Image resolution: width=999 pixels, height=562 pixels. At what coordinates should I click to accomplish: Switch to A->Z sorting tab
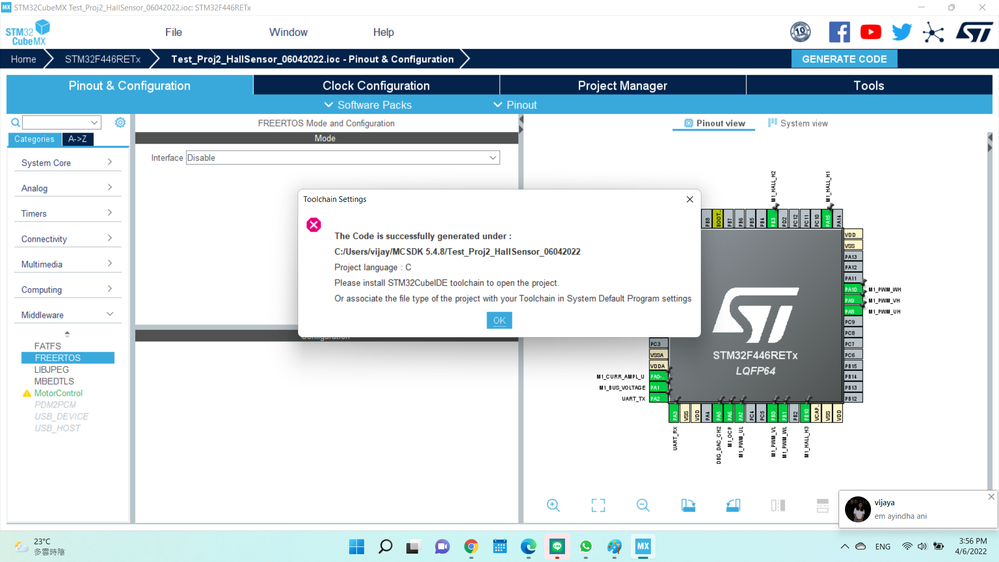point(78,139)
